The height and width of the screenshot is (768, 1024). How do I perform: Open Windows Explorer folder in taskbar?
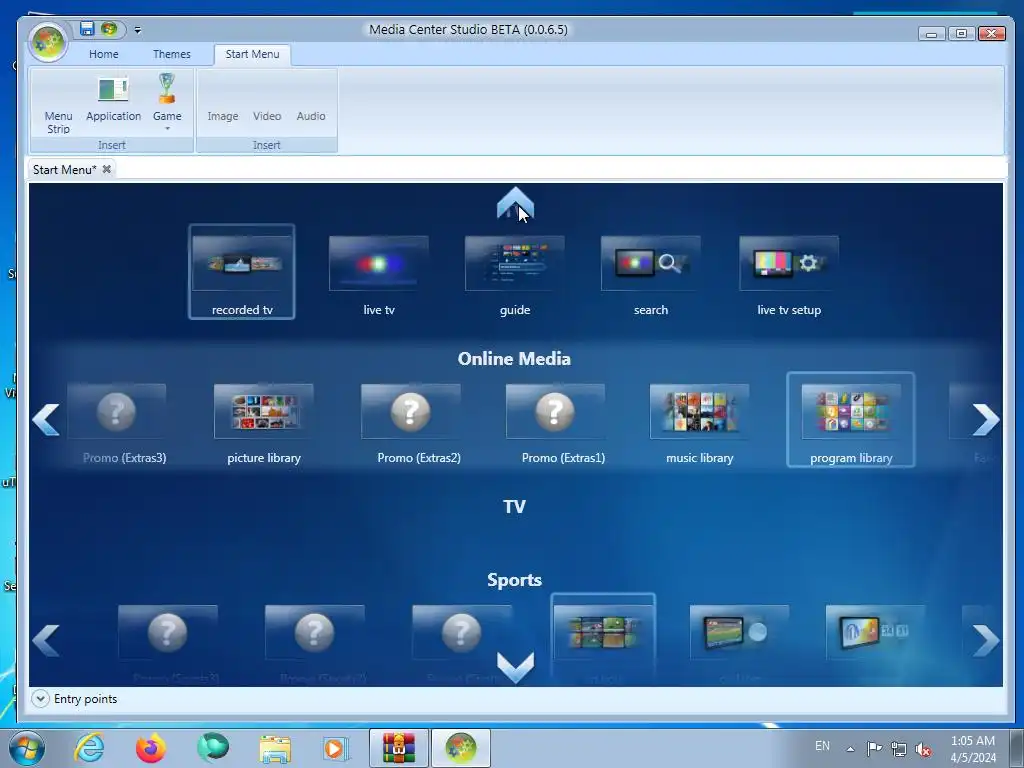pos(275,748)
